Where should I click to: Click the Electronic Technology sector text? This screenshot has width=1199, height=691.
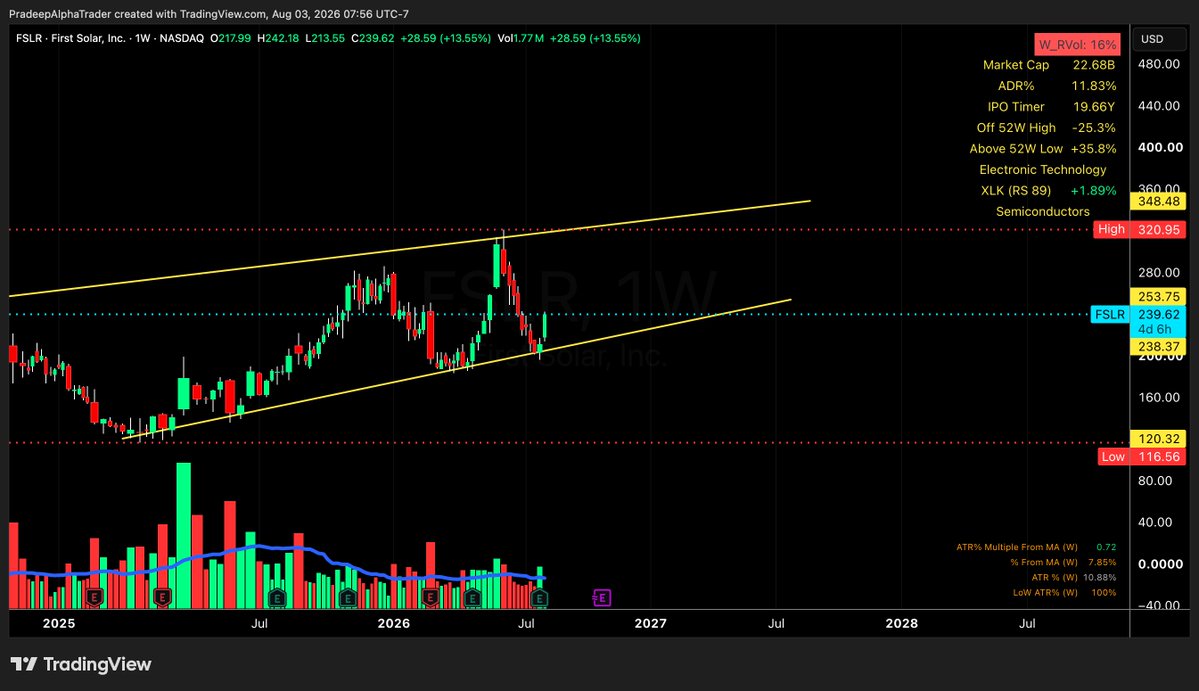[x=1043, y=170]
